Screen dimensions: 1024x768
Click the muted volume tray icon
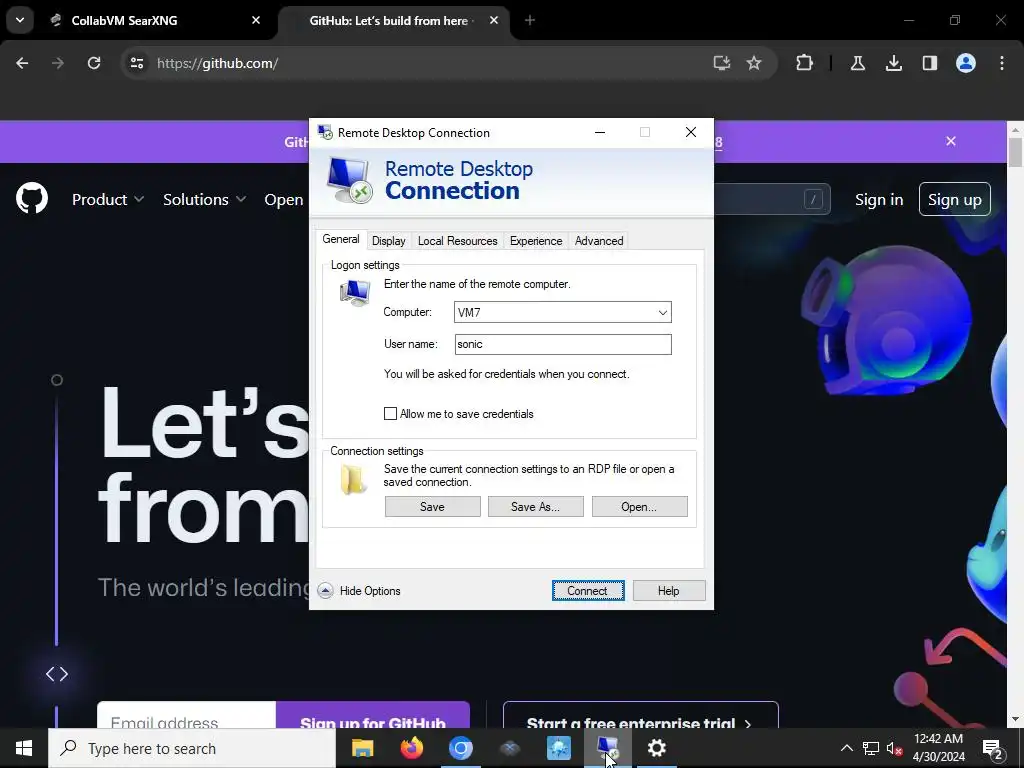click(895, 748)
